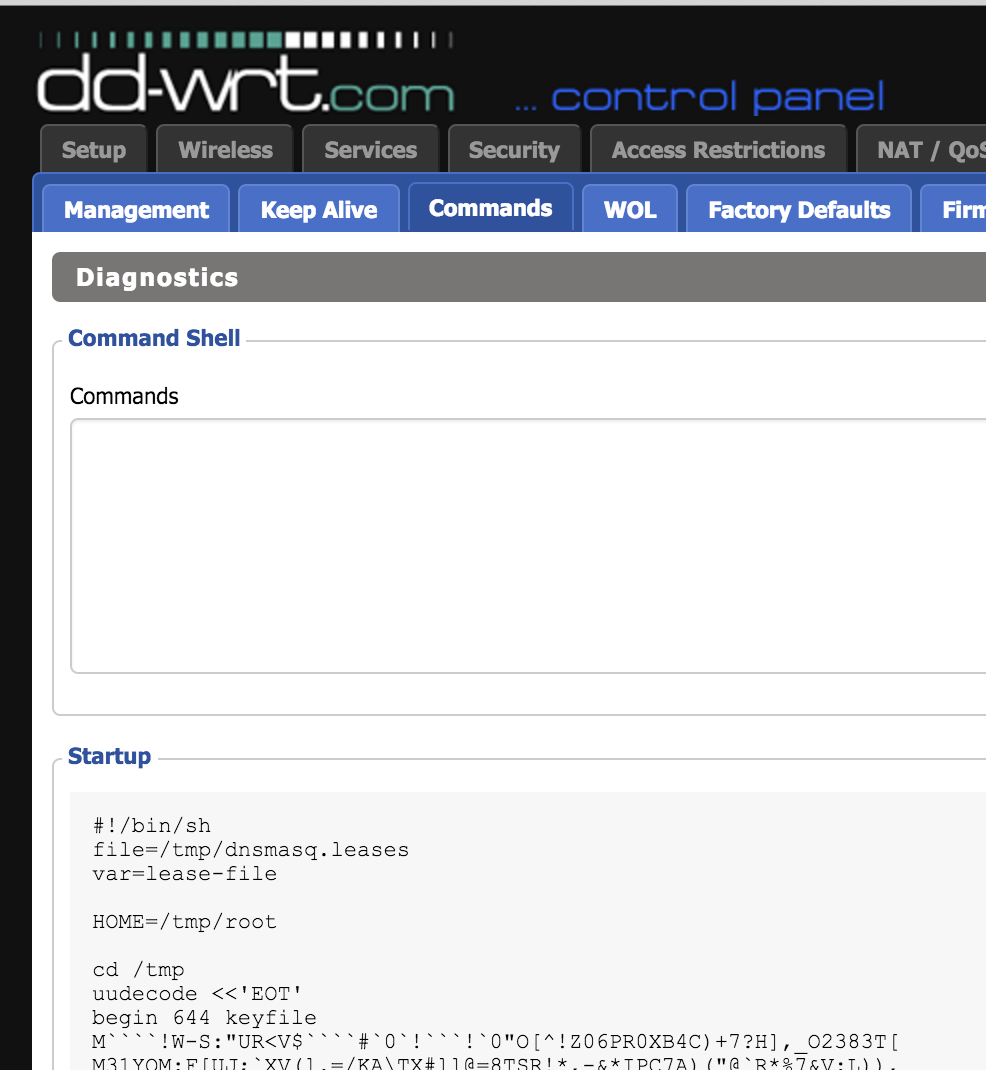The image size is (986, 1070).
Task: Open the Services tab
Action: 371,149
